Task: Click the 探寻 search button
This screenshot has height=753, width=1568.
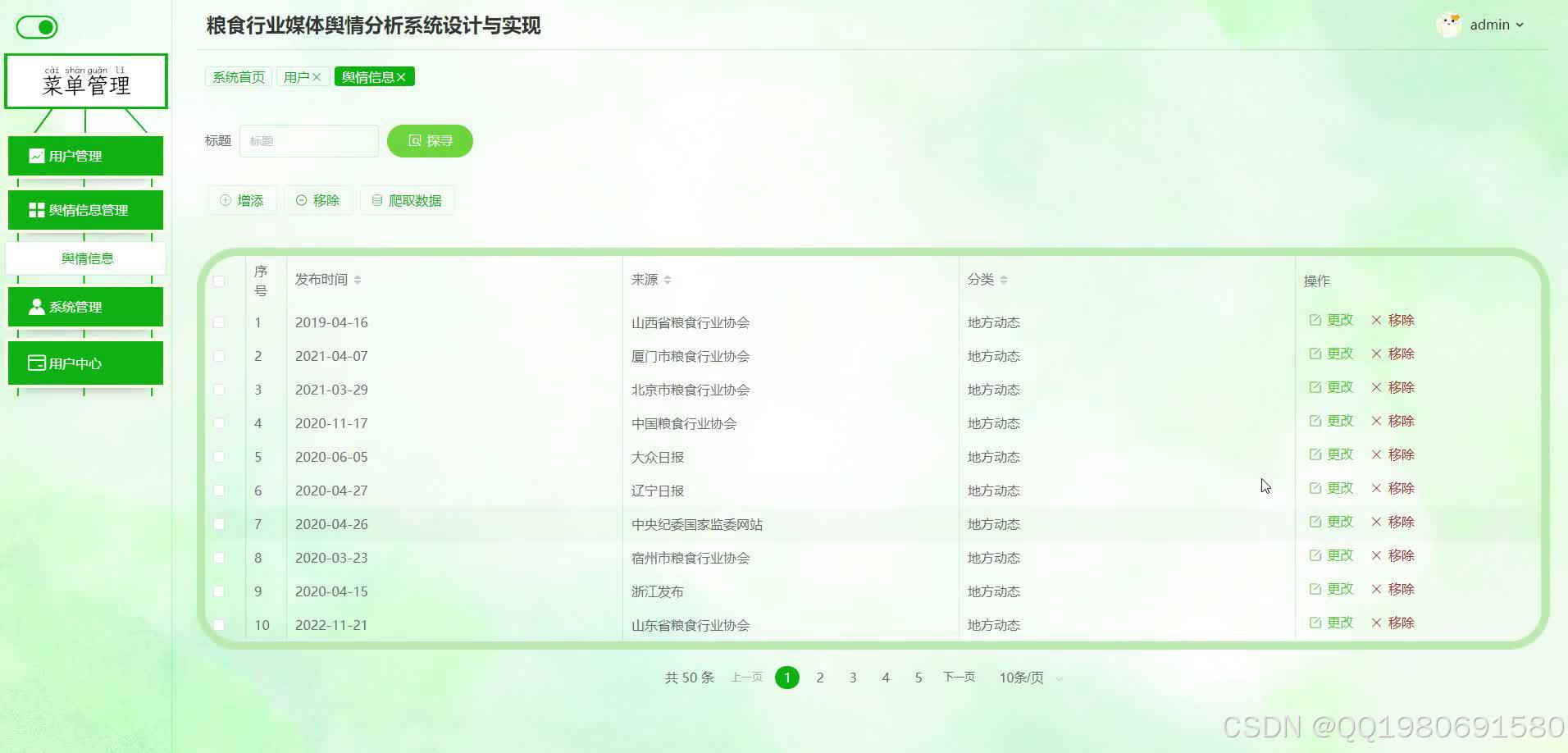Action: coord(430,141)
